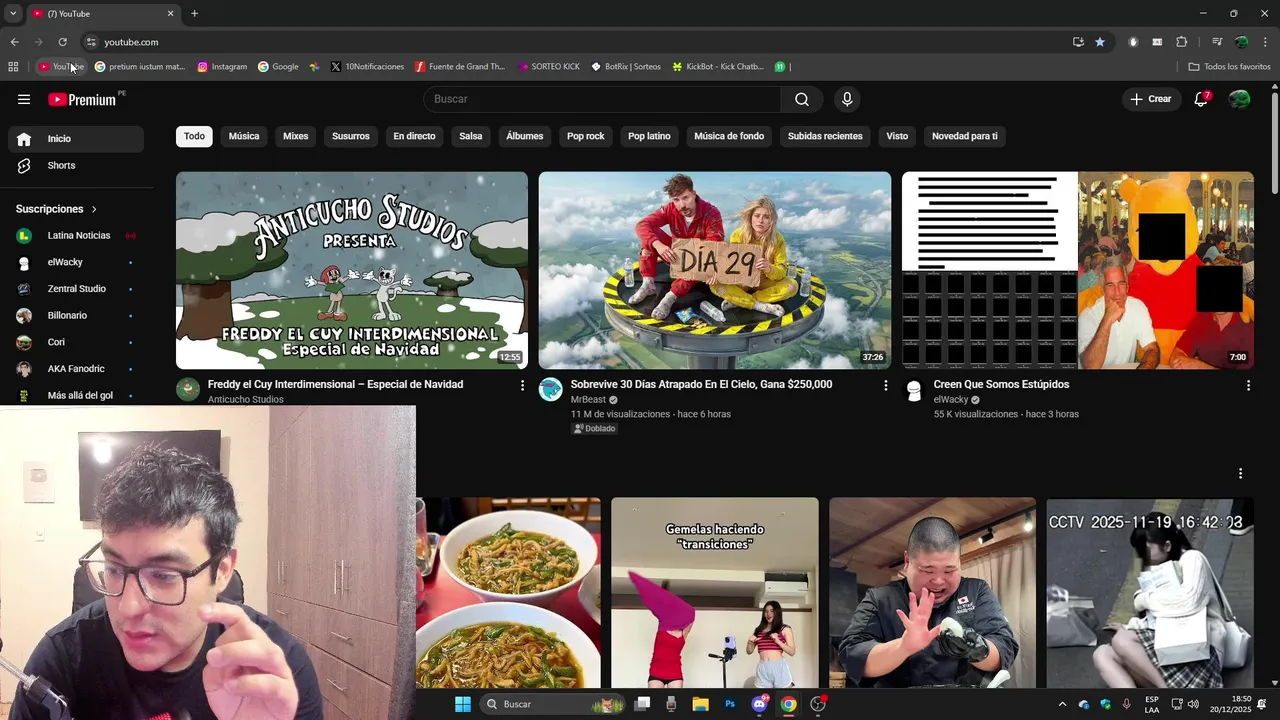Click the Windows taskbar Buscar box
This screenshot has width=1280, height=720.
point(553,704)
